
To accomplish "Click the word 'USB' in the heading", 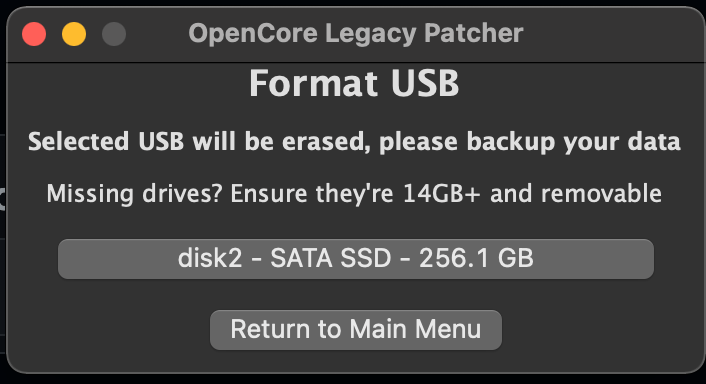I will (425, 83).
